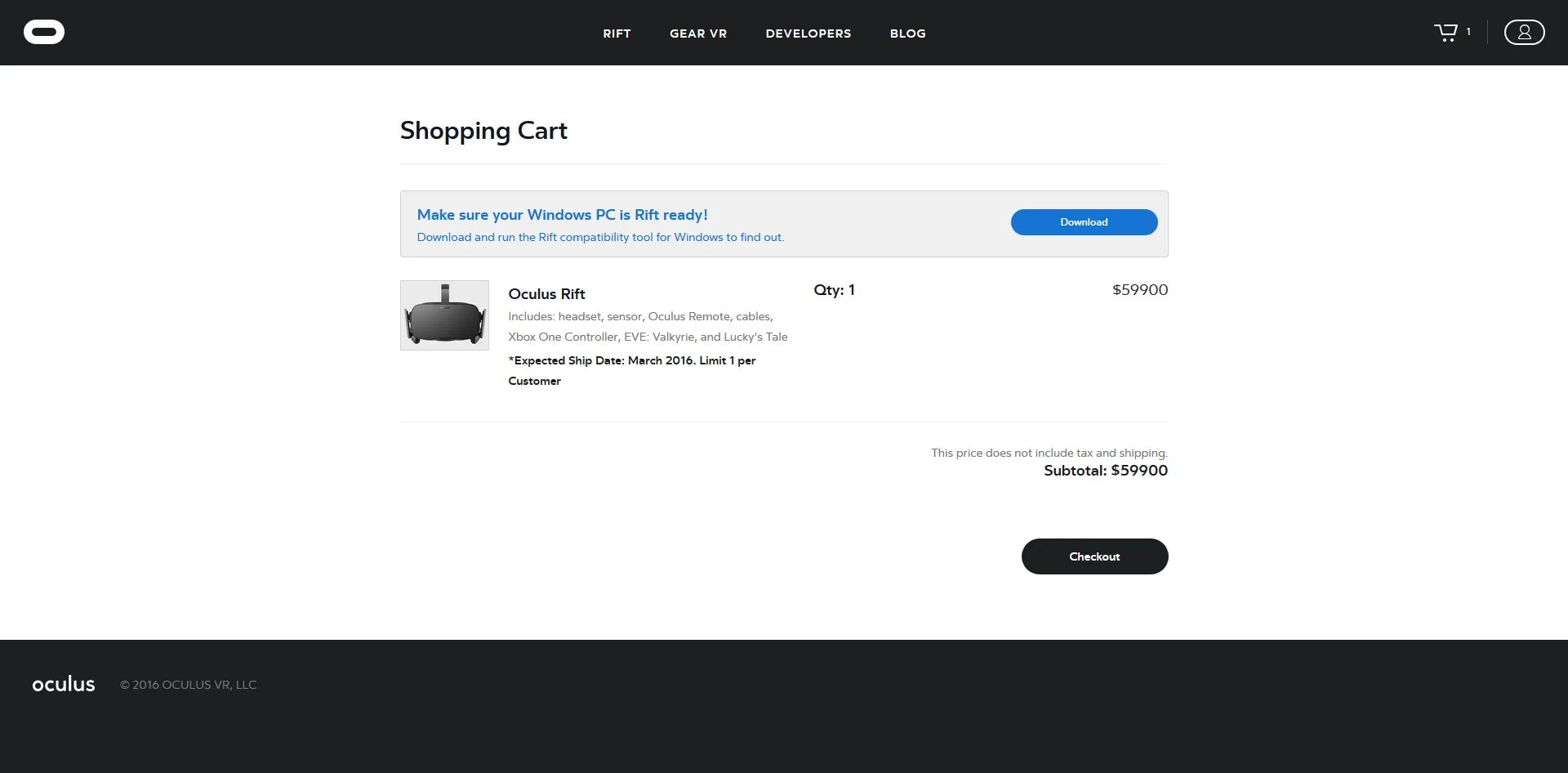
Task: Select the Qty: 1 quantity label
Action: click(x=834, y=290)
